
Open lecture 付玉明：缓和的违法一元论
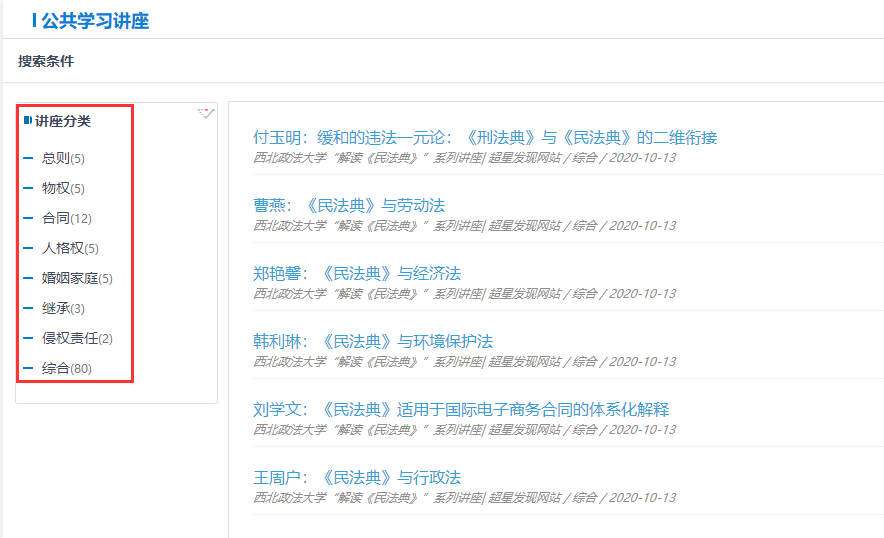pos(485,138)
